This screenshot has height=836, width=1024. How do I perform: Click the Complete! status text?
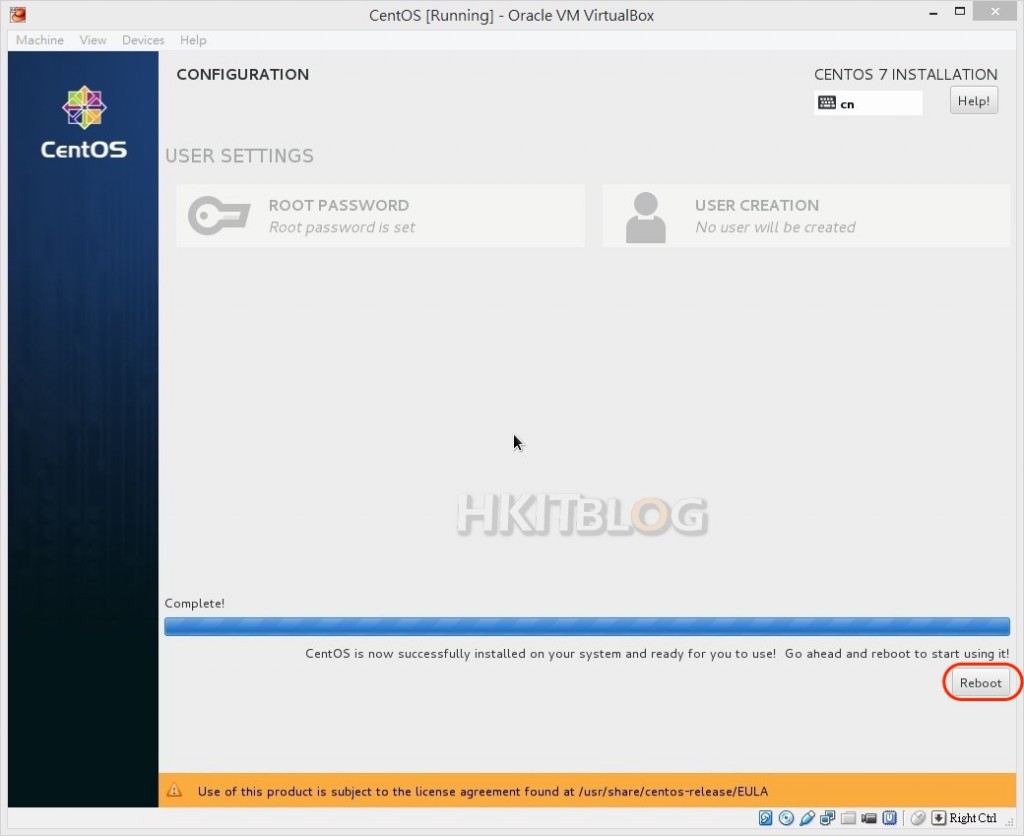[x=195, y=603]
